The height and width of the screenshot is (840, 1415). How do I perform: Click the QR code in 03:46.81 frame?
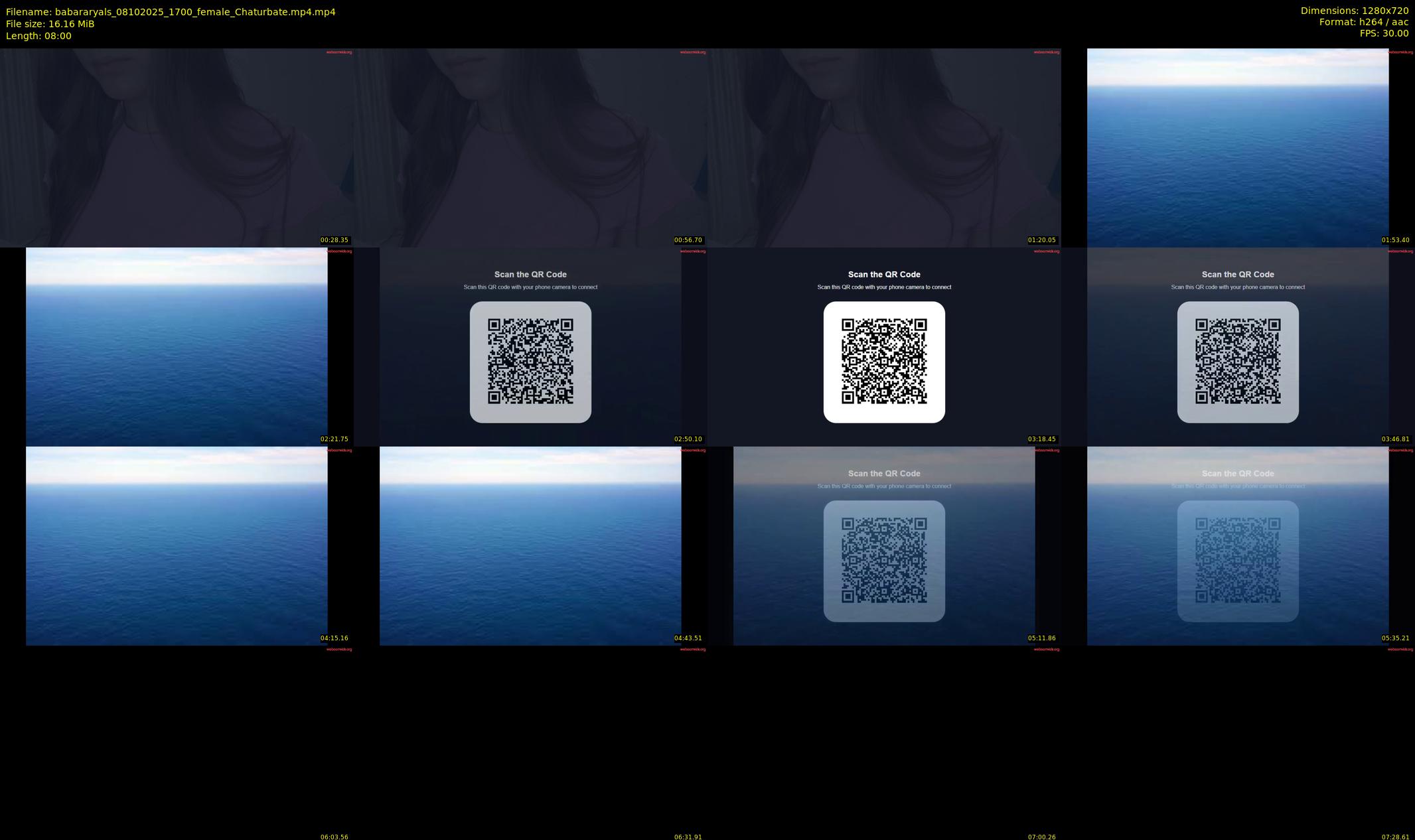(1238, 362)
